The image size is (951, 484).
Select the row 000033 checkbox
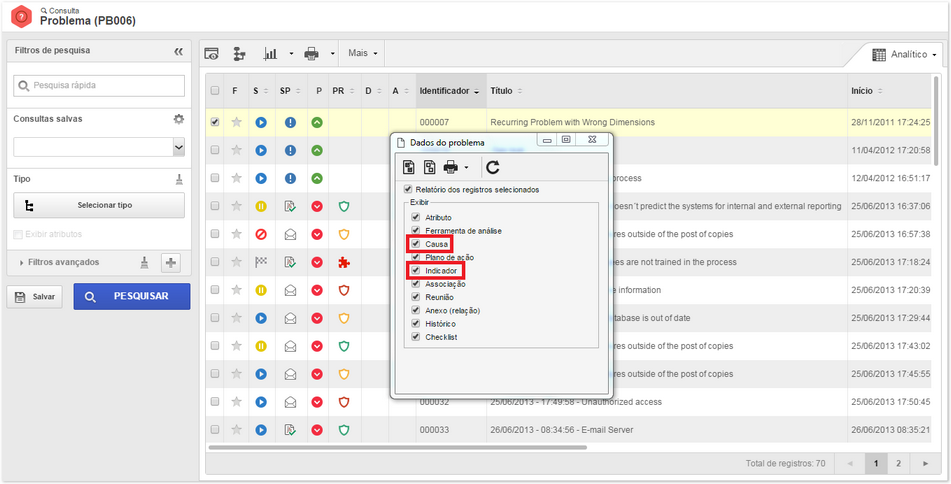[215, 430]
